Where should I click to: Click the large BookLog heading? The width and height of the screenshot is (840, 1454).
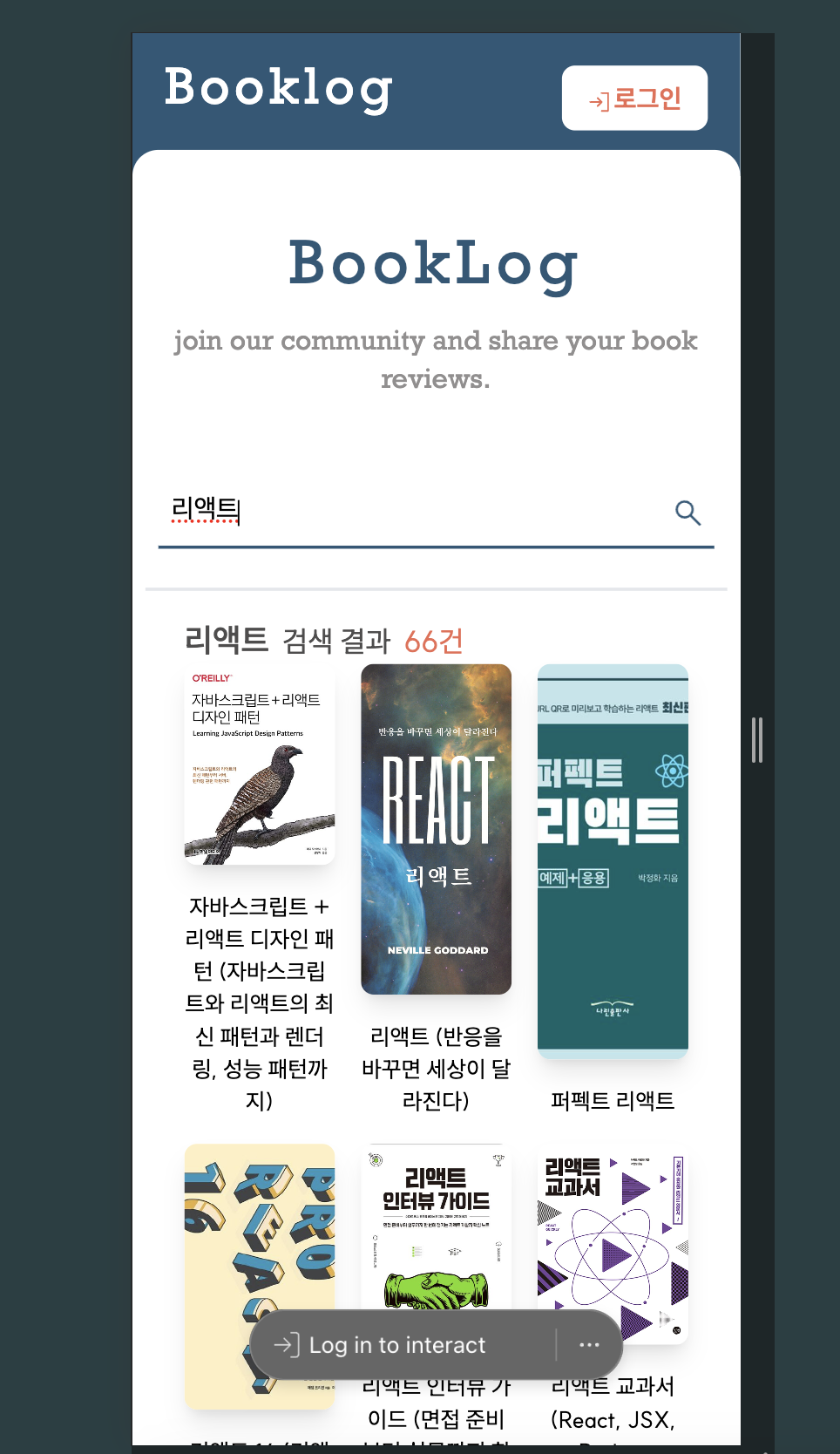434,264
